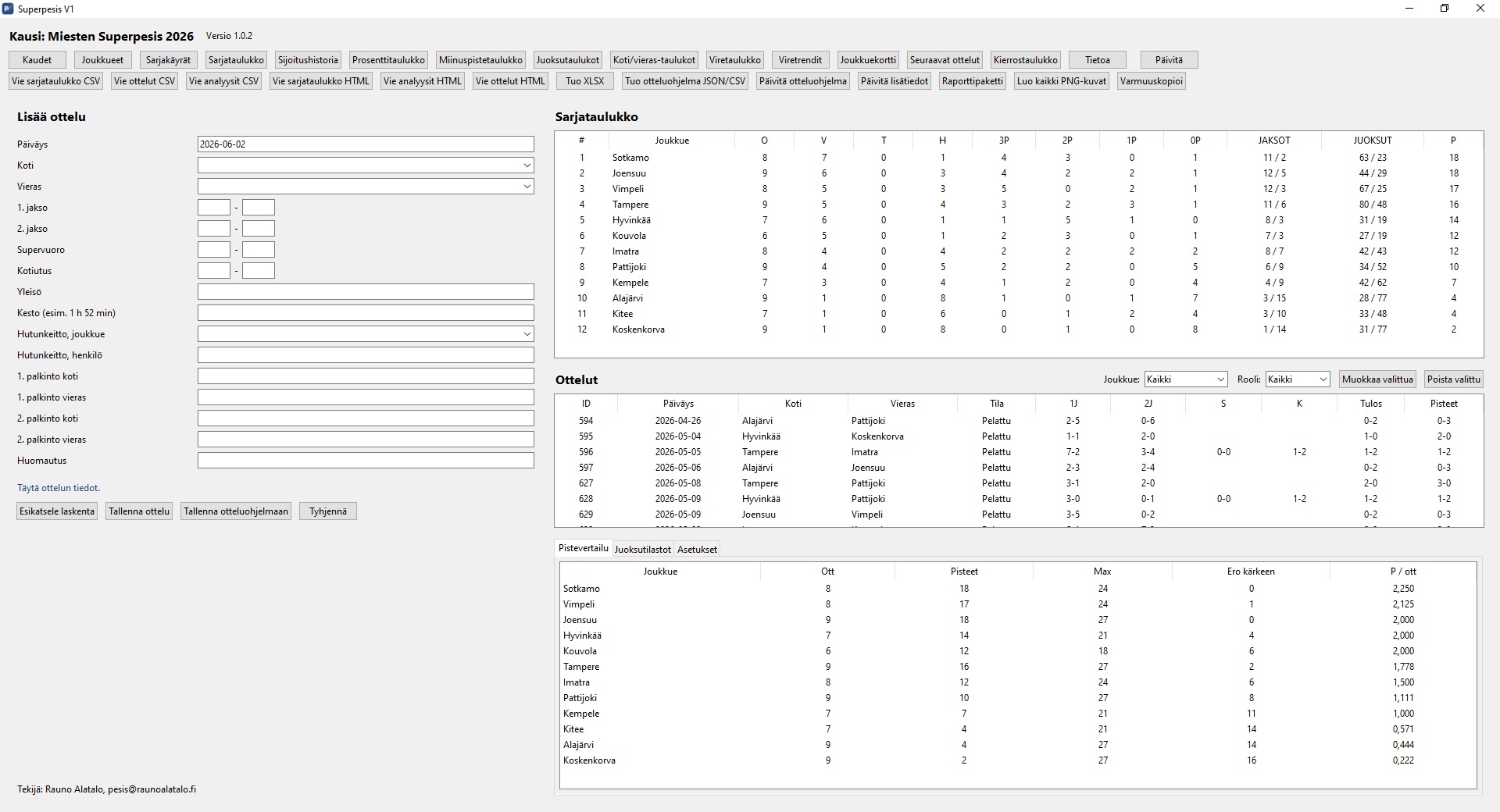The image size is (1500, 812).
Task: Create a backup with Varmuuskopioi
Action: click(x=1152, y=81)
